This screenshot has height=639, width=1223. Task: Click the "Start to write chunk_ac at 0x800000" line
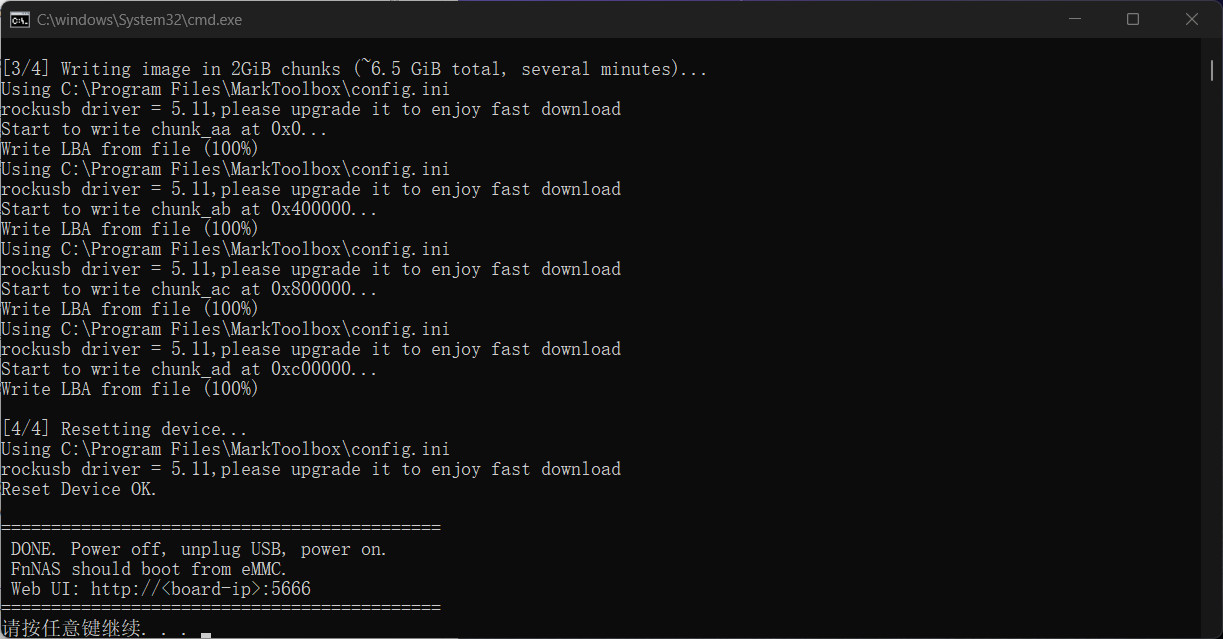pyautogui.click(x=189, y=289)
